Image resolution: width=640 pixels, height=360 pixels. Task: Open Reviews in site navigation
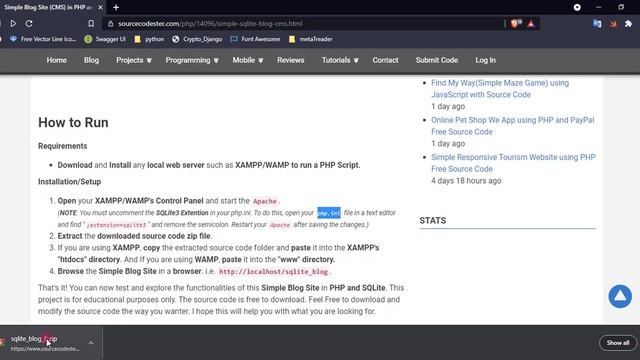(291, 60)
